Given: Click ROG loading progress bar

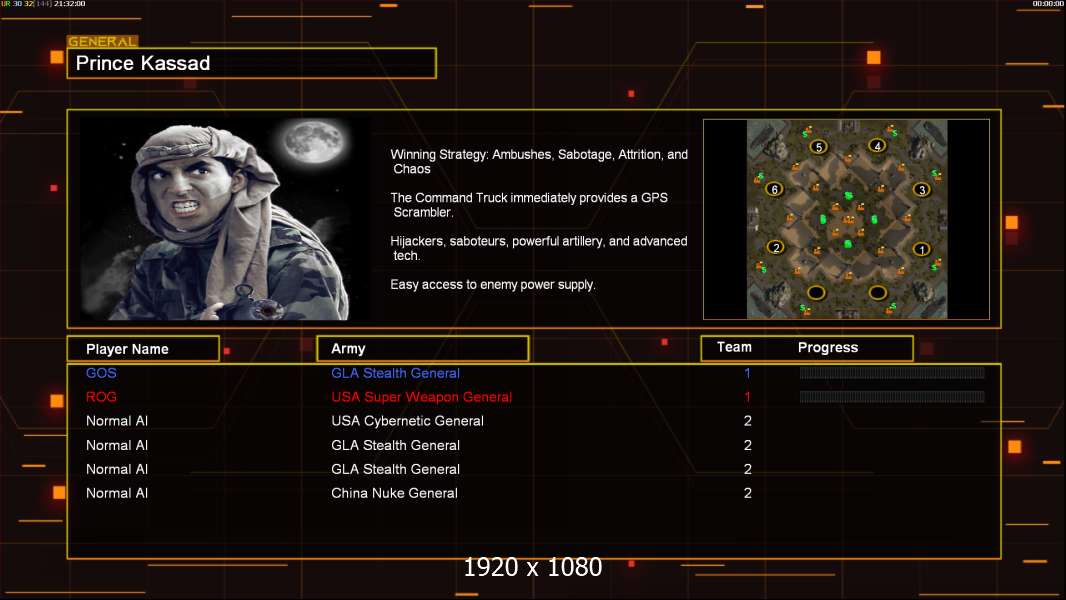Looking at the screenshot, I should click(x=892, y=397).
